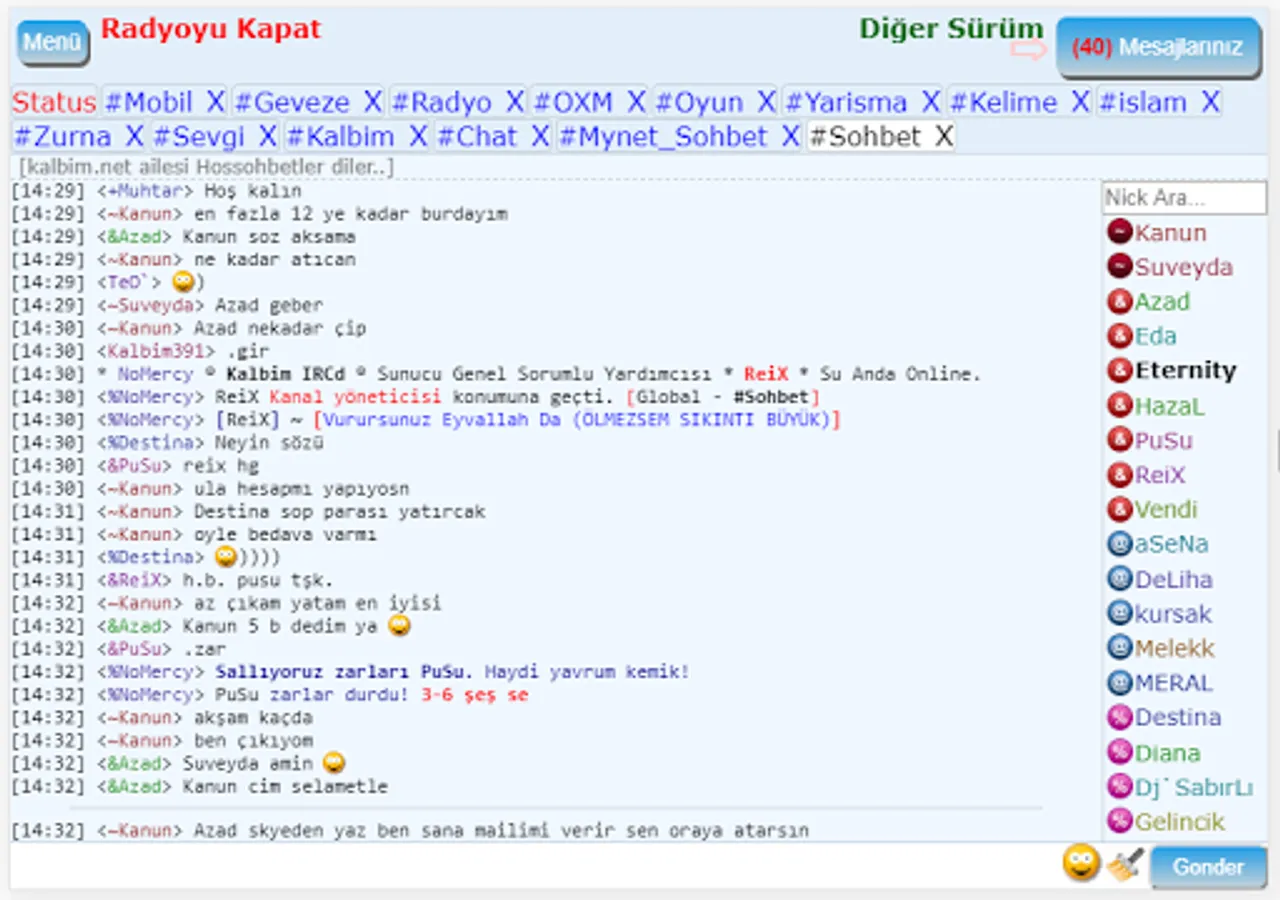The width and height of the screenshot is (1280, 900).
Task: Click the status icon next to Suveyda
Action: (x=1119, y=267)
